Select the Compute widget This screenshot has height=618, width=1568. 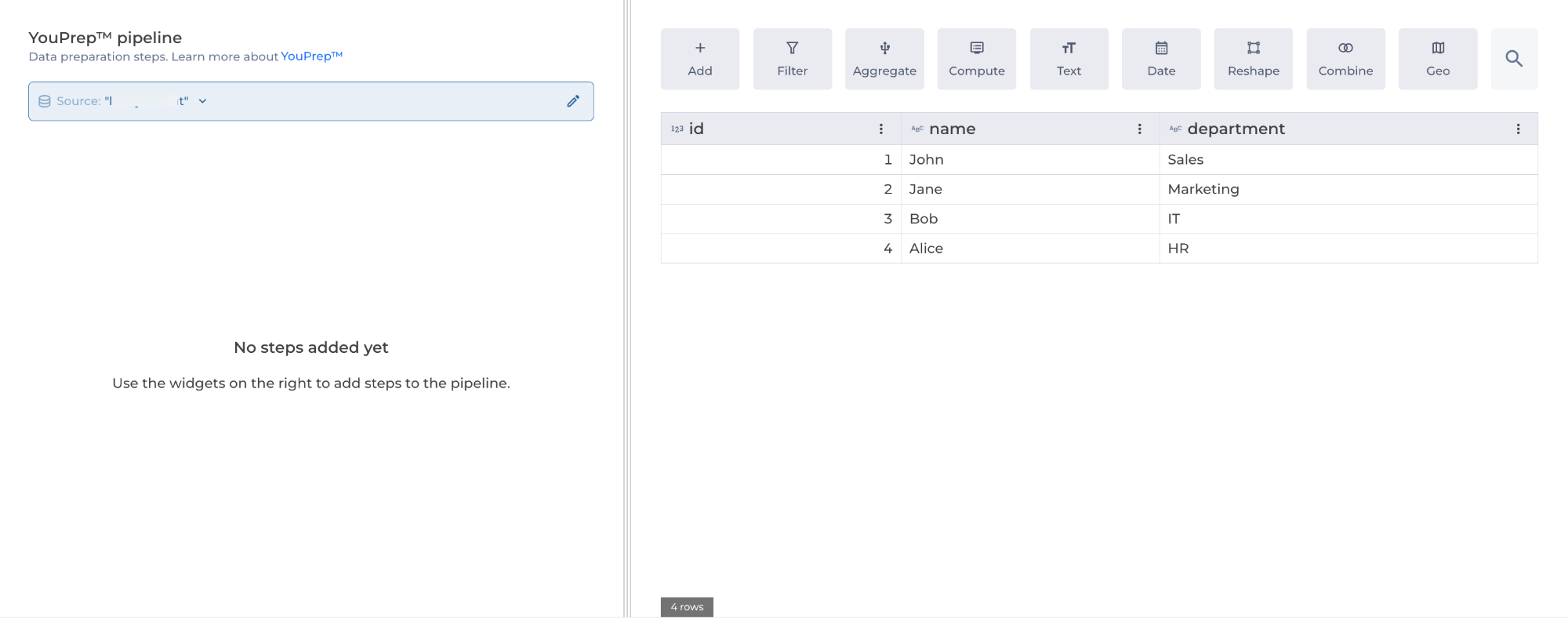click(x=976, y=59)
